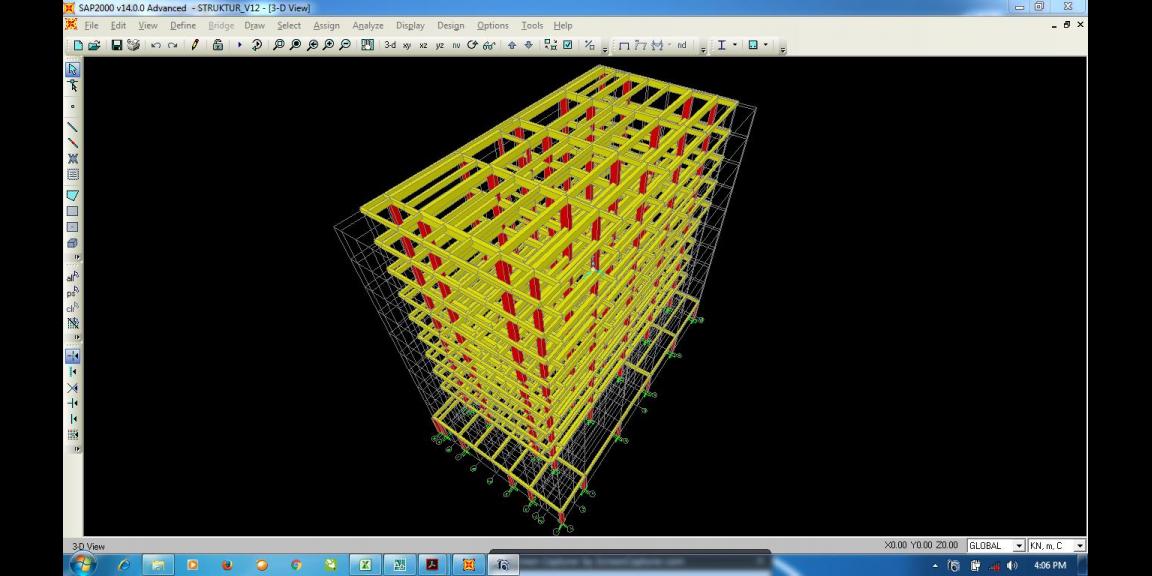Select the Draw Frame/Cable tool
The width and height of the screenshot is (1152, 576).
pyautogui.click(x=72, y=127)
